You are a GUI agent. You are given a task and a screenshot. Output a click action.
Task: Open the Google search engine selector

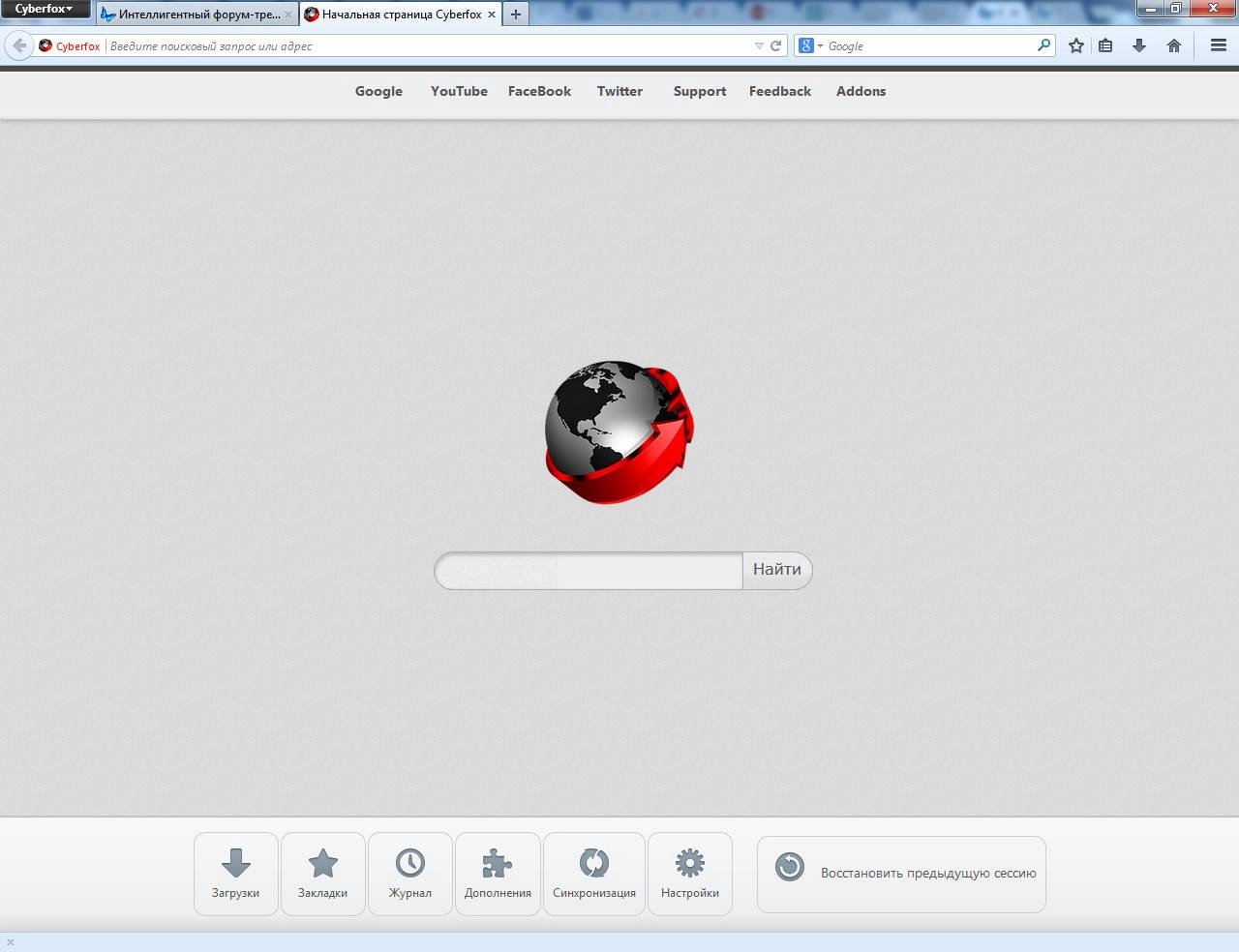click(810, 45)
